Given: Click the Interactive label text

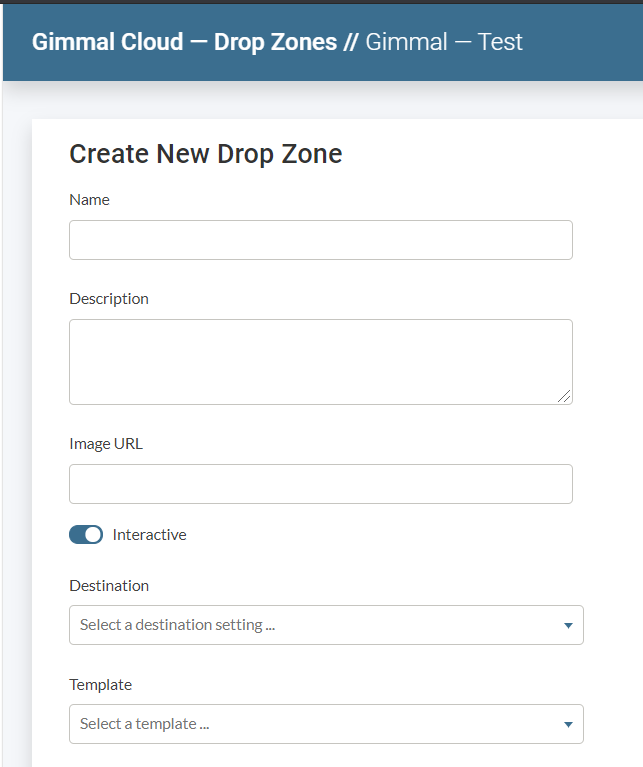Looking at the screenshot, I should (149, 535).
